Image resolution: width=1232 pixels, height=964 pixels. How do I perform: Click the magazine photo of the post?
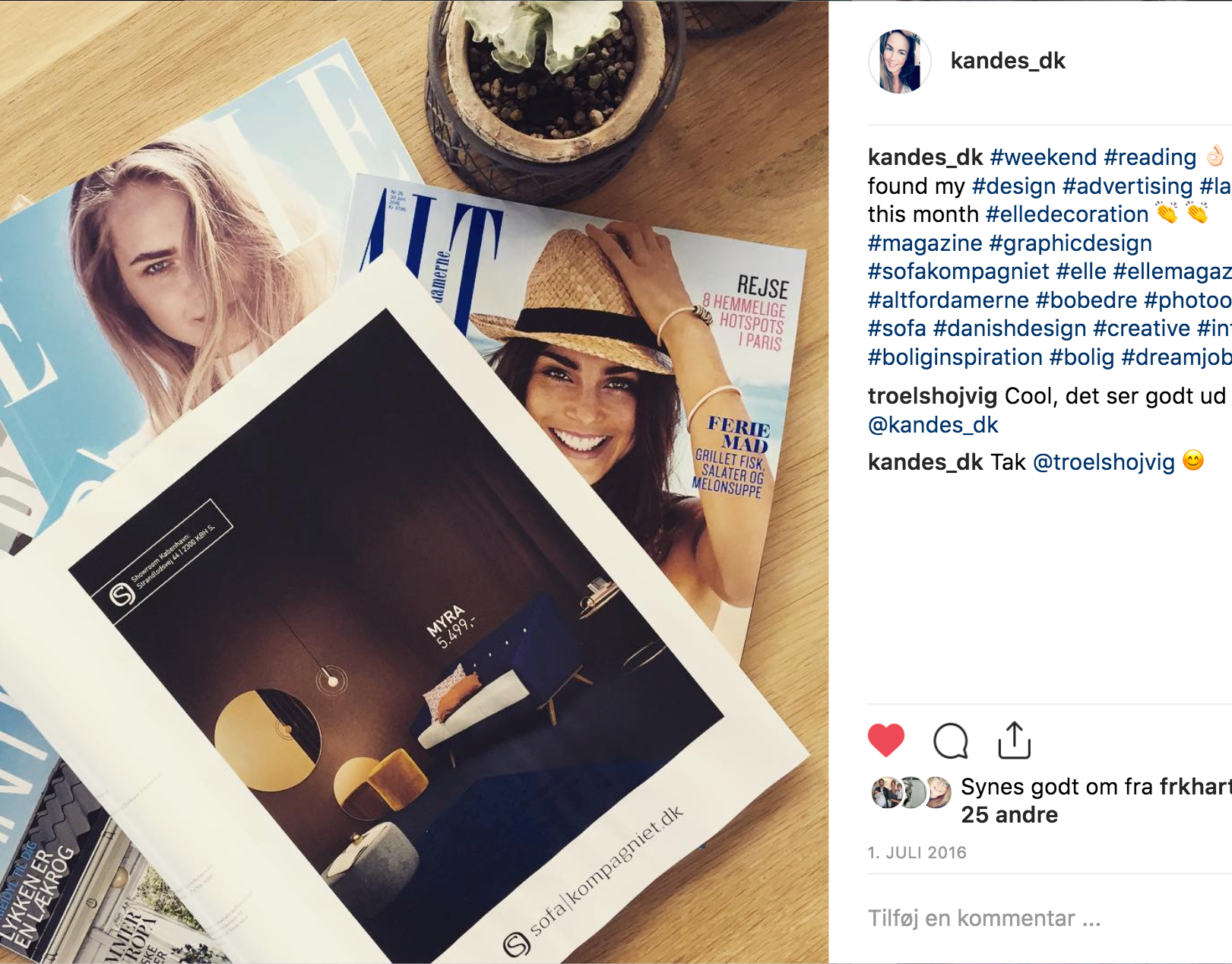pos(414,482)
